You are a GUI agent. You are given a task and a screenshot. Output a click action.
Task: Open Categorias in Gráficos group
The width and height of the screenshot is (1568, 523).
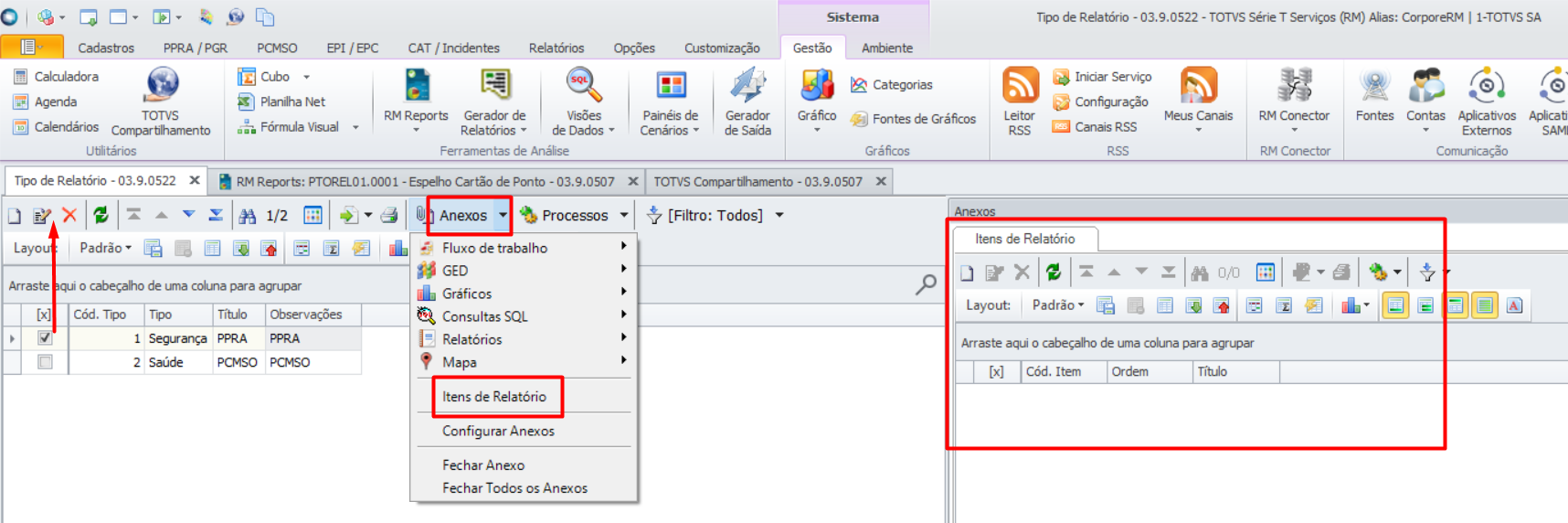click(892, 85)
